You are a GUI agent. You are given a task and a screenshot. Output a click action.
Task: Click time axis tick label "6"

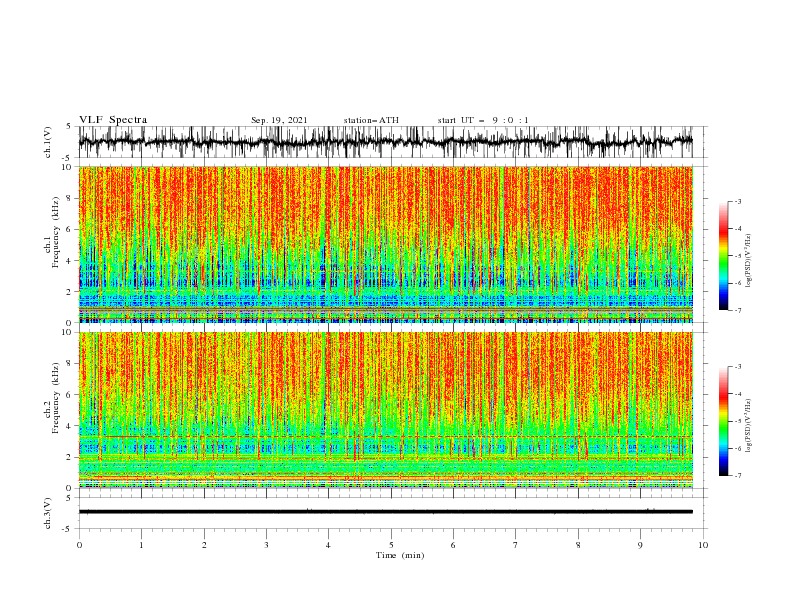click(x=453, y=545)
